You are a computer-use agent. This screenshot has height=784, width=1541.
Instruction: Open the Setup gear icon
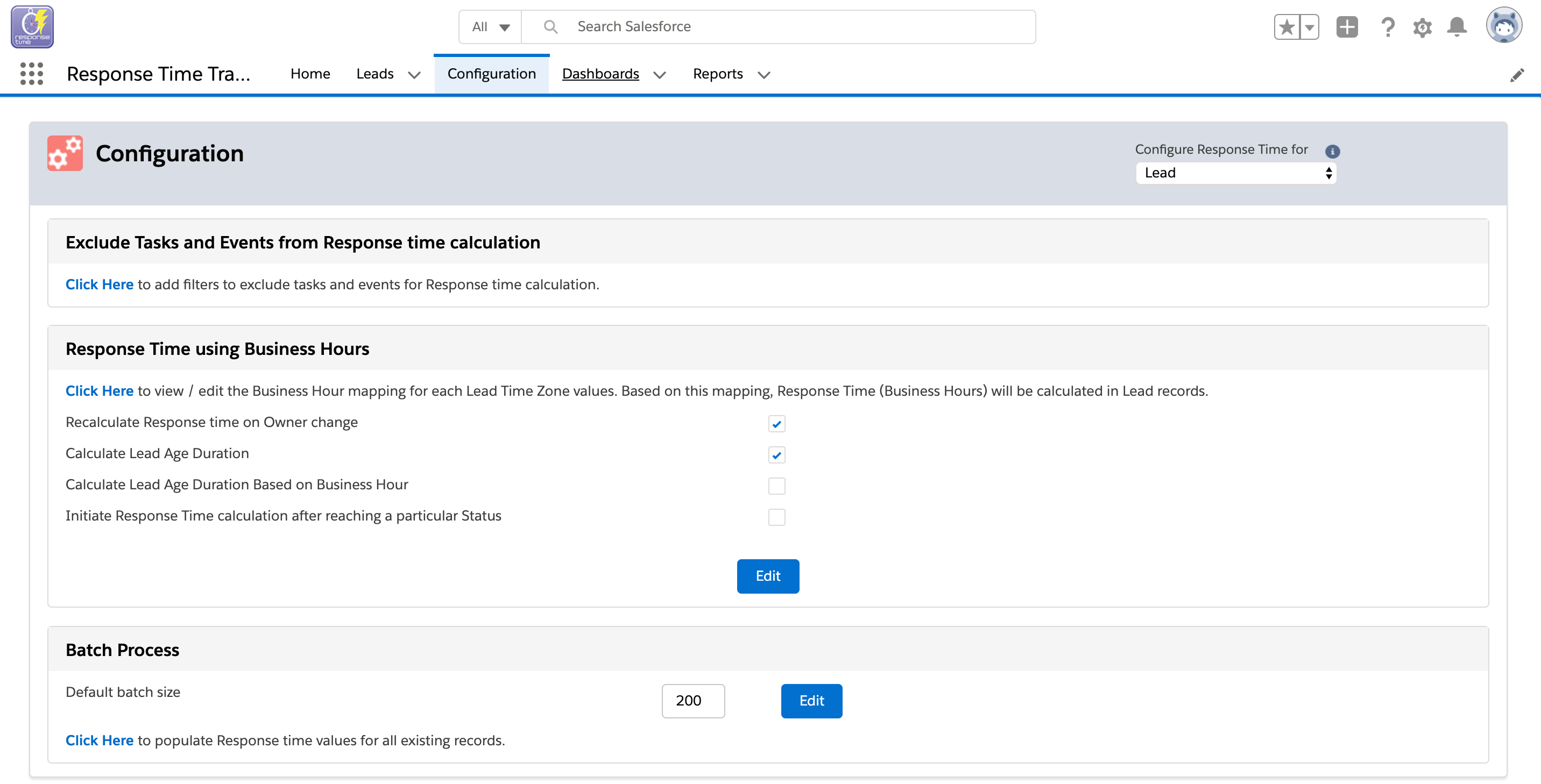pyautogui.click(x=1423, y=27)
